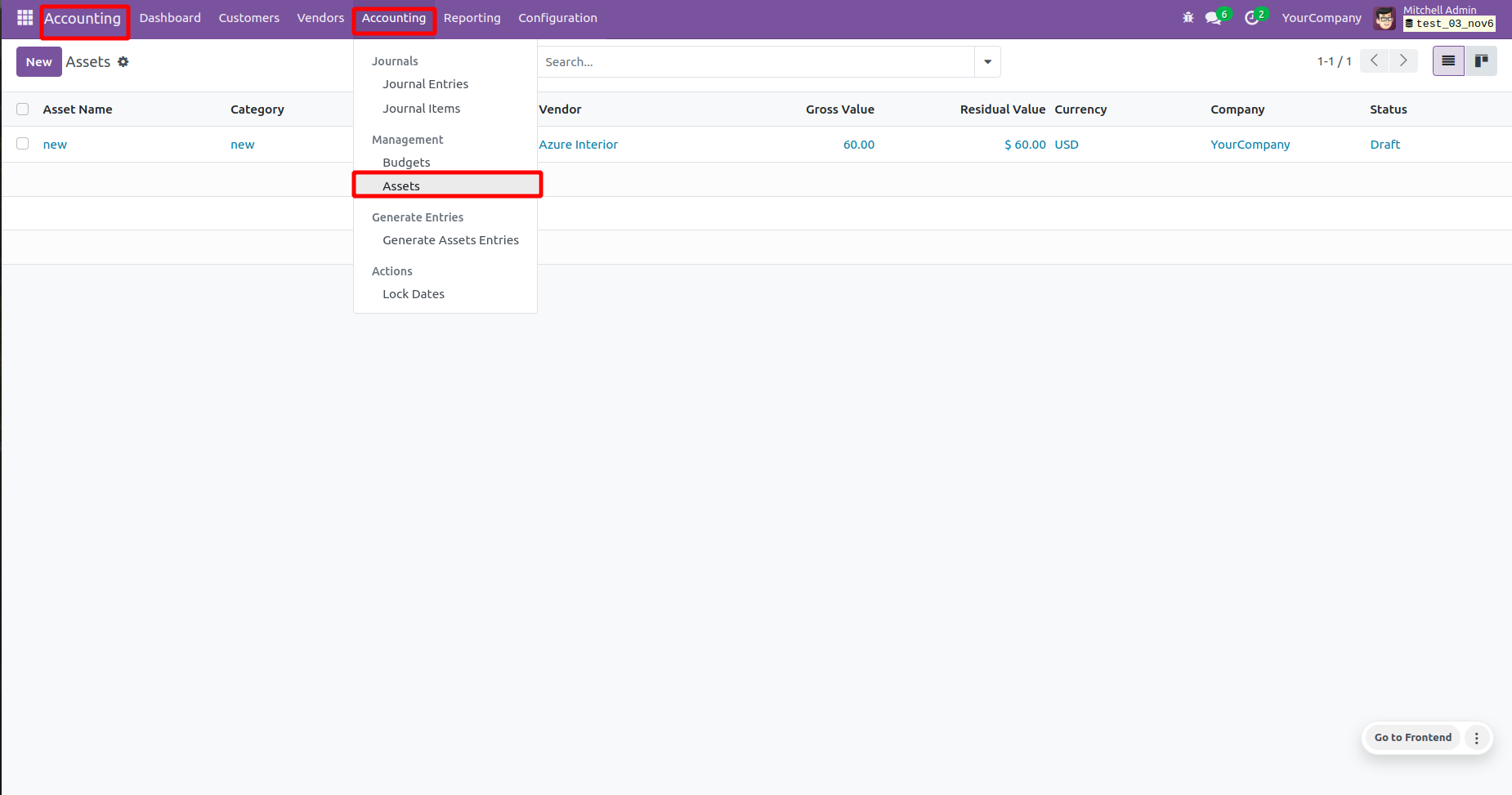This screenshot has width=1512, height=795.
Task: Click Mitchell Admin user avatar
Action: click(x=1385, y=18)
